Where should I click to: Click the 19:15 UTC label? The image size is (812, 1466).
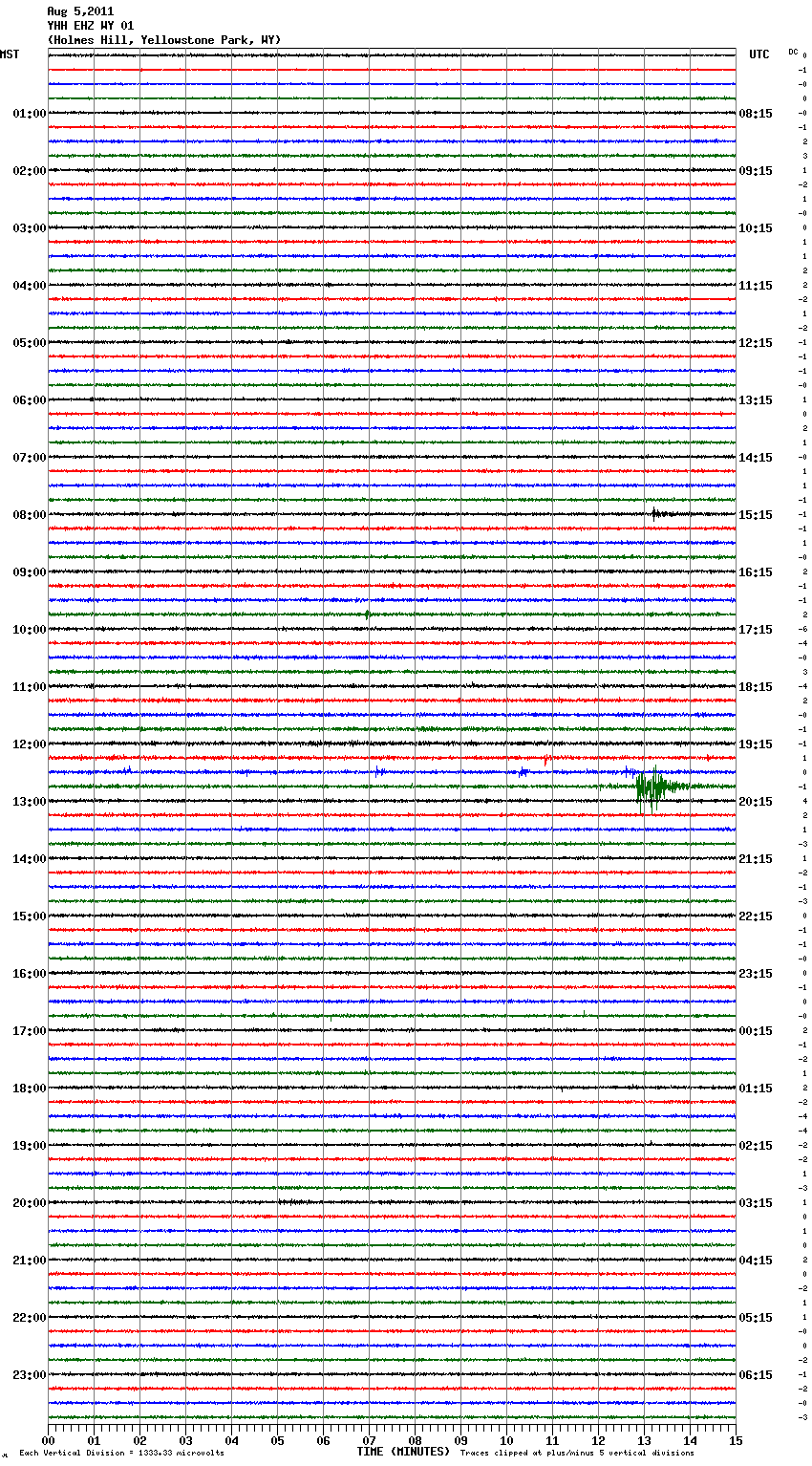(756, 744)
